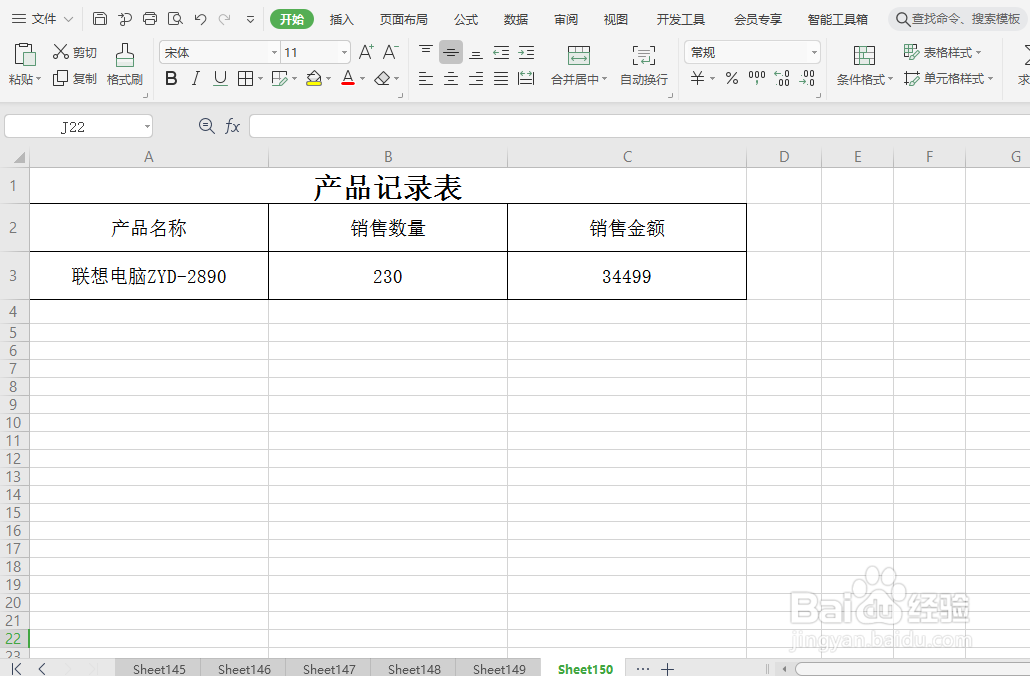
Task: Activate the Format Painter (格式刷)
Action: 125,64
